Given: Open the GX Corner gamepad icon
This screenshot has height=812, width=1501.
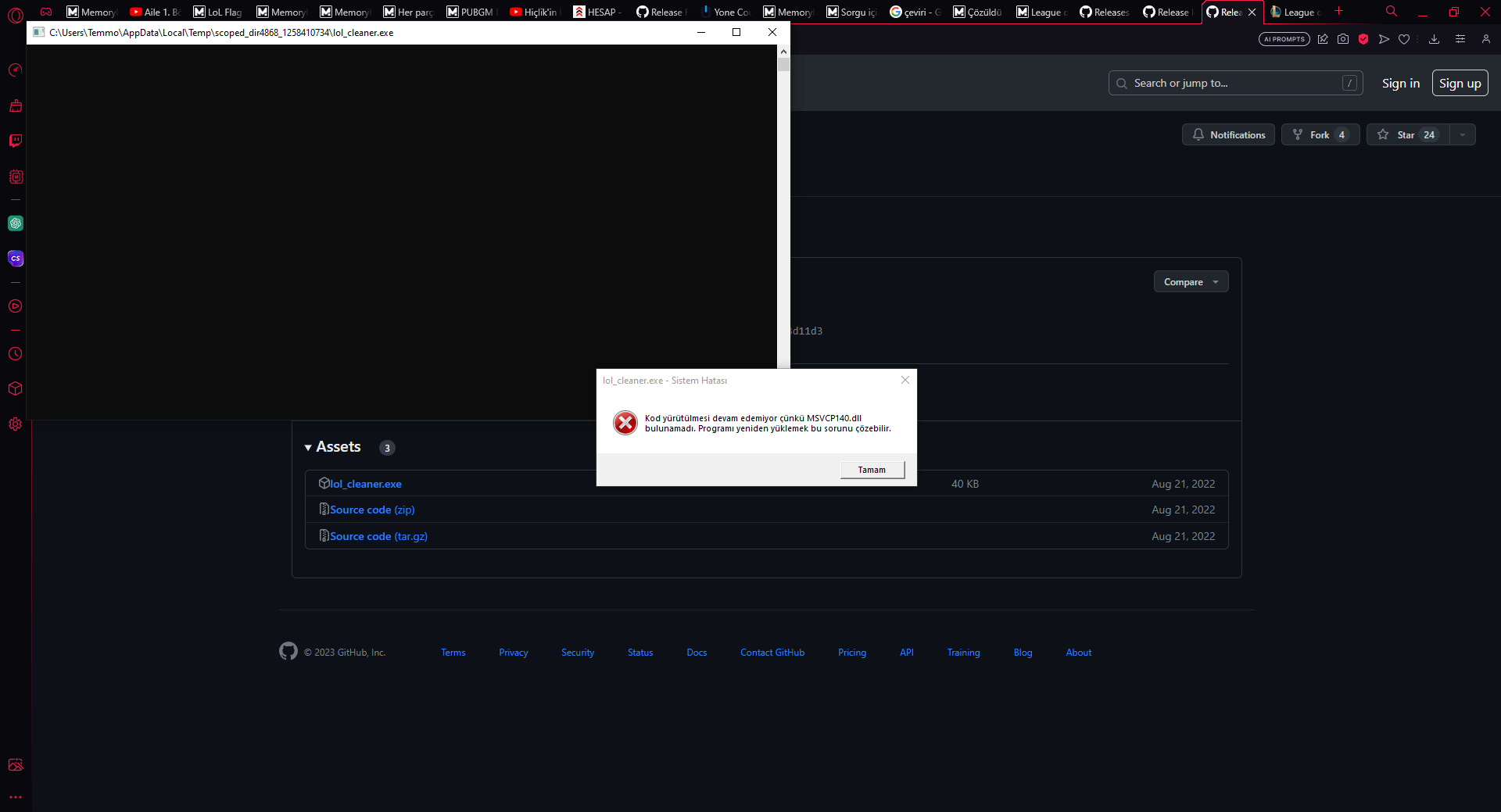Looking at the screenshot, I should coord(46,12).
